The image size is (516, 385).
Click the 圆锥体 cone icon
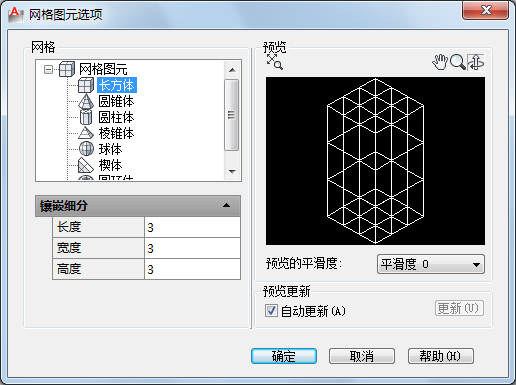tap(86, 101)
